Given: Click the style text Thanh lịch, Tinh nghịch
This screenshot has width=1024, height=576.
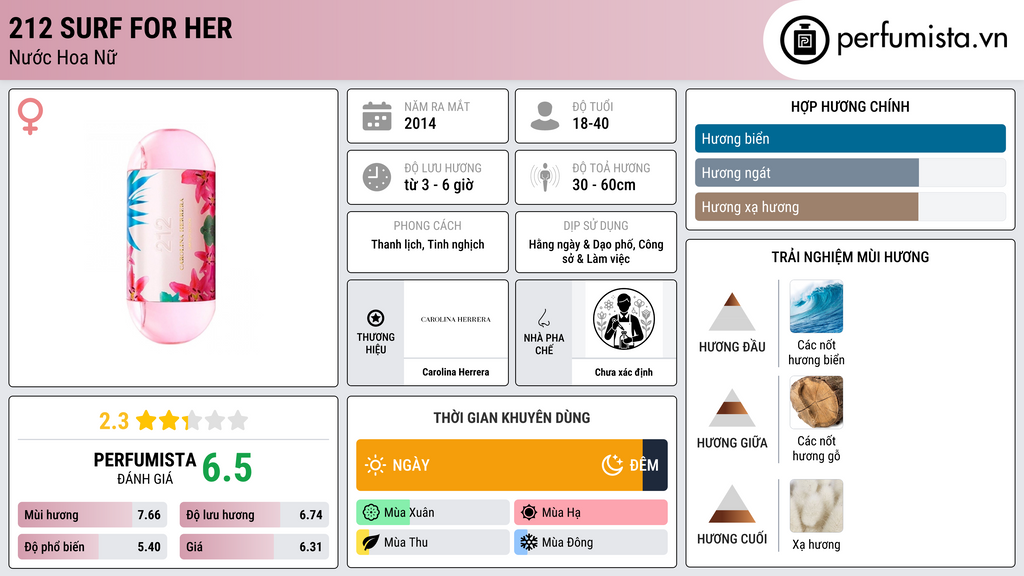Looking at the screenshot, I should [428, 245].
